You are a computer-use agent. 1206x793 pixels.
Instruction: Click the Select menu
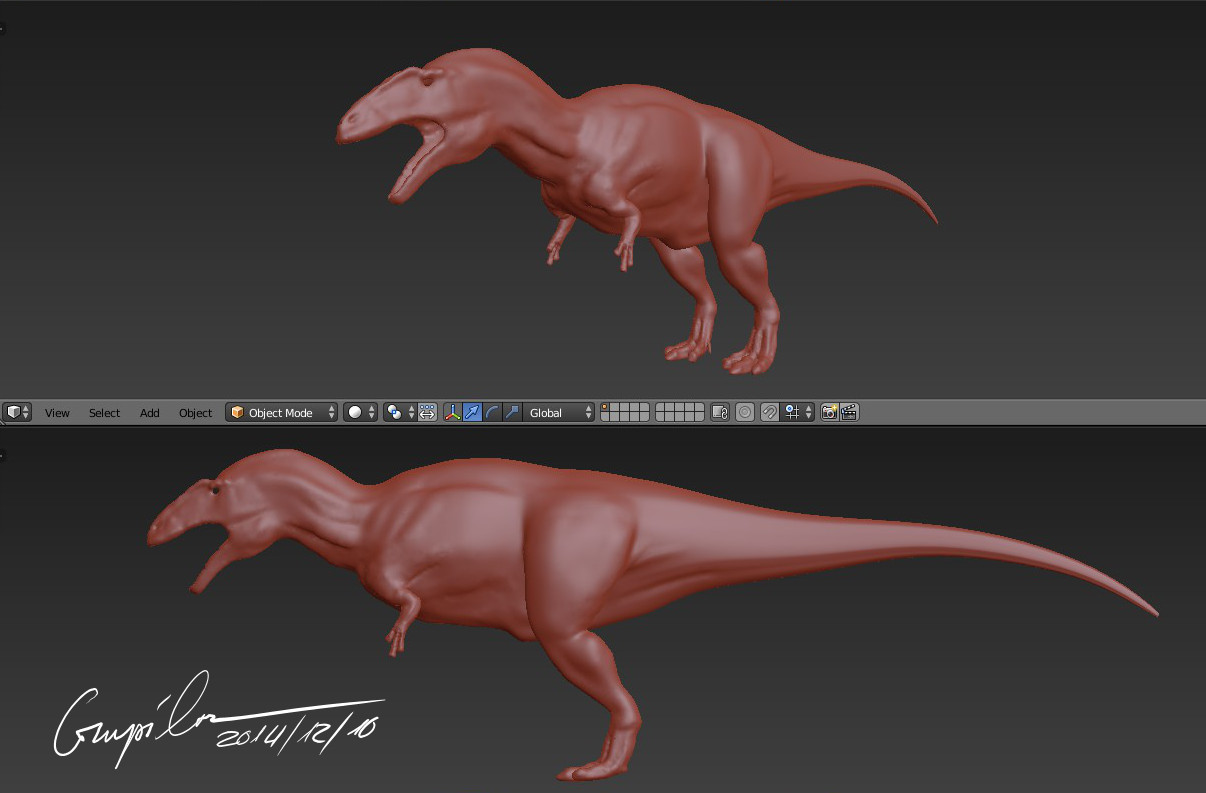coord(104,412)
